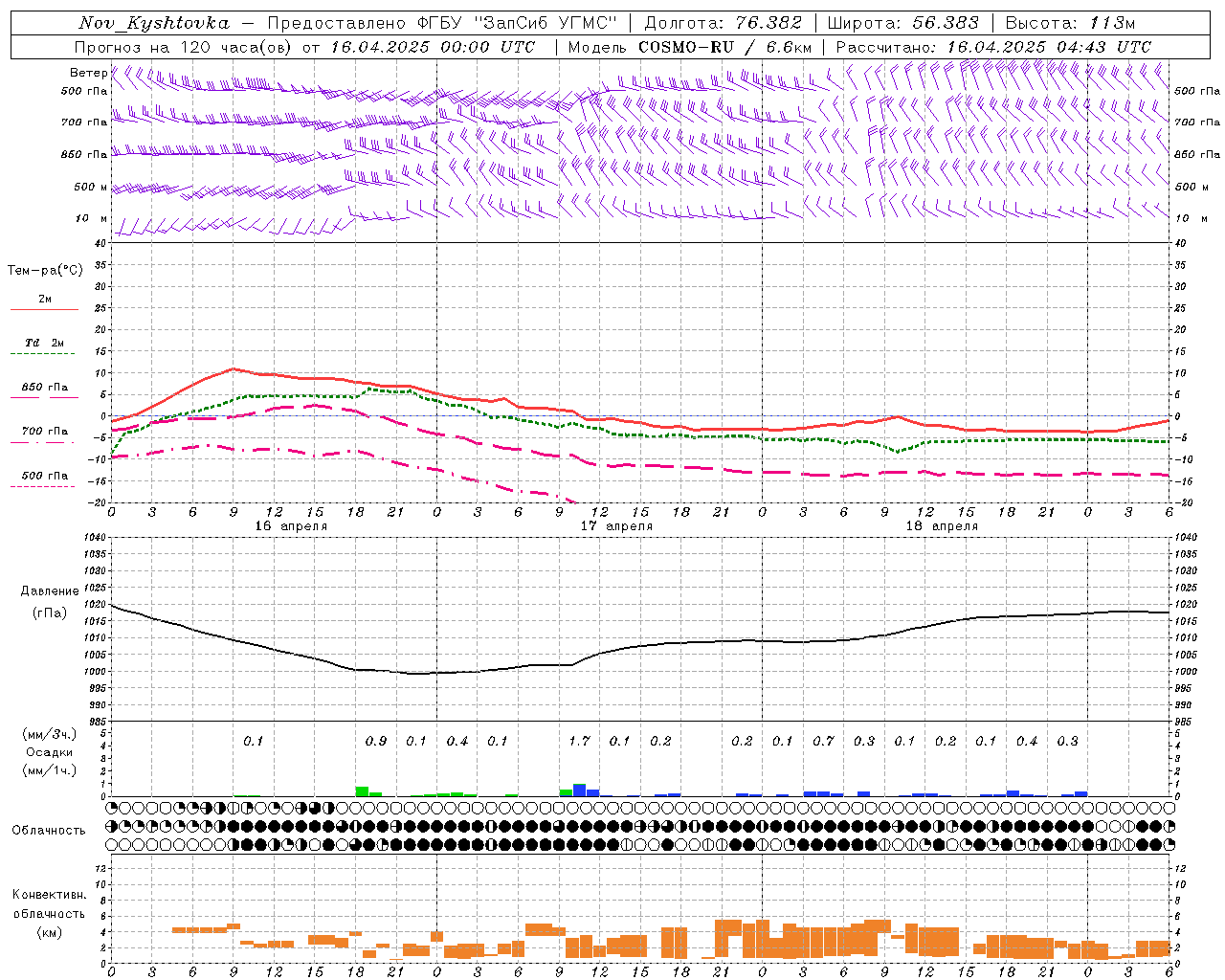Click the Высота: 113м value
1225x980 pixels.
tap(1070, 23)
